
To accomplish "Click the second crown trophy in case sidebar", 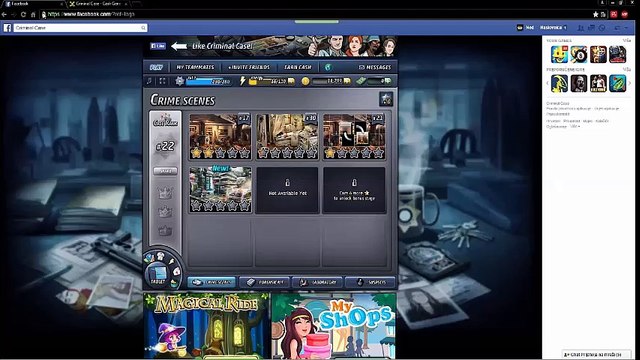I will pos(165,212).
